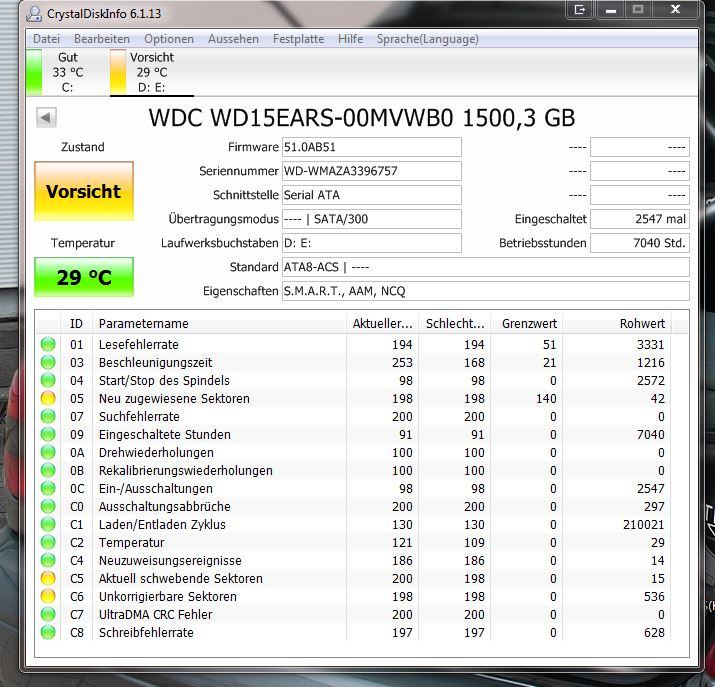
Task: Click the previous disk arrow button
Action: (46, 118)
